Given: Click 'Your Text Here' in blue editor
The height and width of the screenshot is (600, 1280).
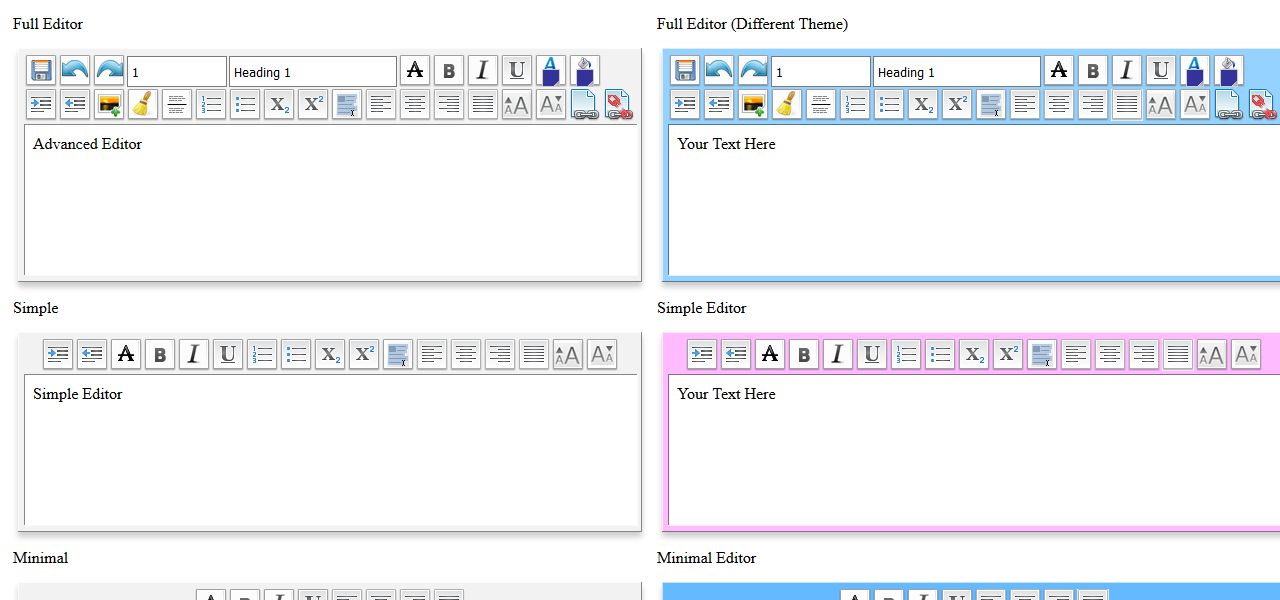Looking at the screenshot, I should (726, 144).
